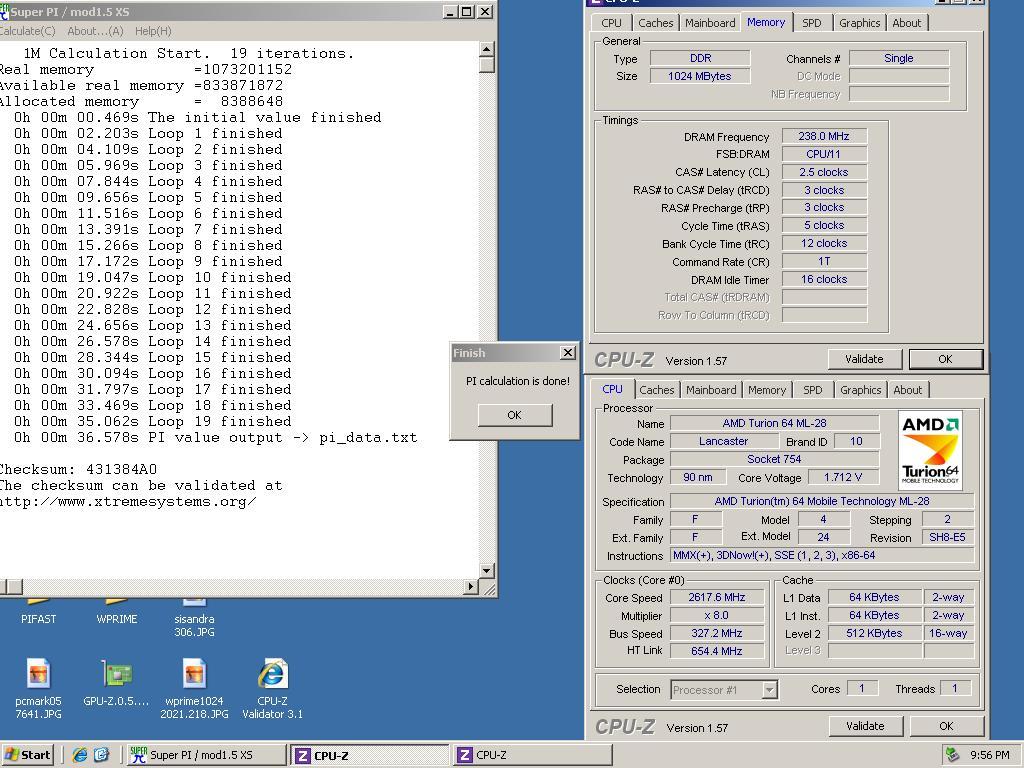Open the About menu in Super PI

tap(95, 31)
